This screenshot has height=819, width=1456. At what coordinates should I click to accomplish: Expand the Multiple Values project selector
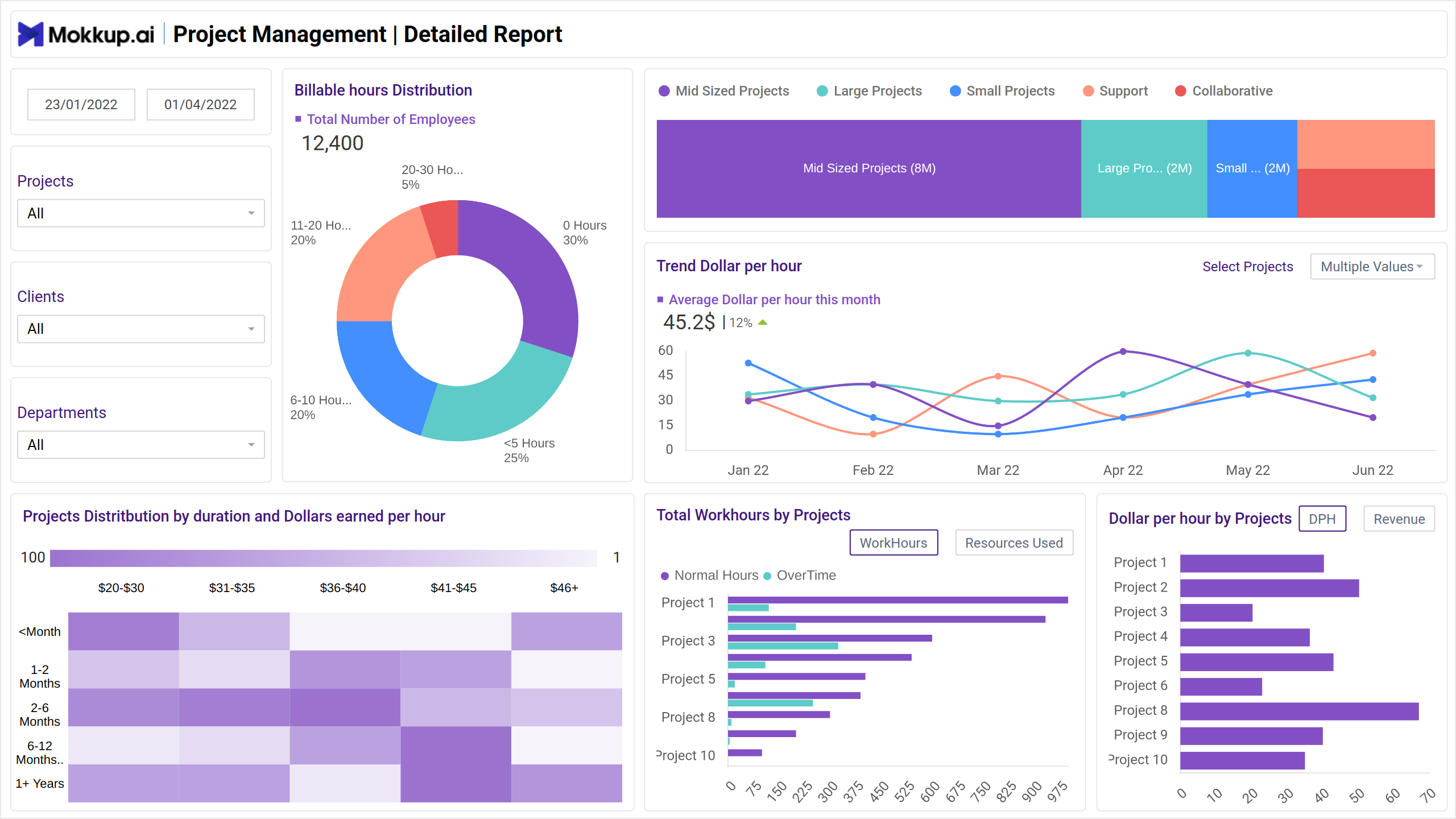(x=1372, y=267)
